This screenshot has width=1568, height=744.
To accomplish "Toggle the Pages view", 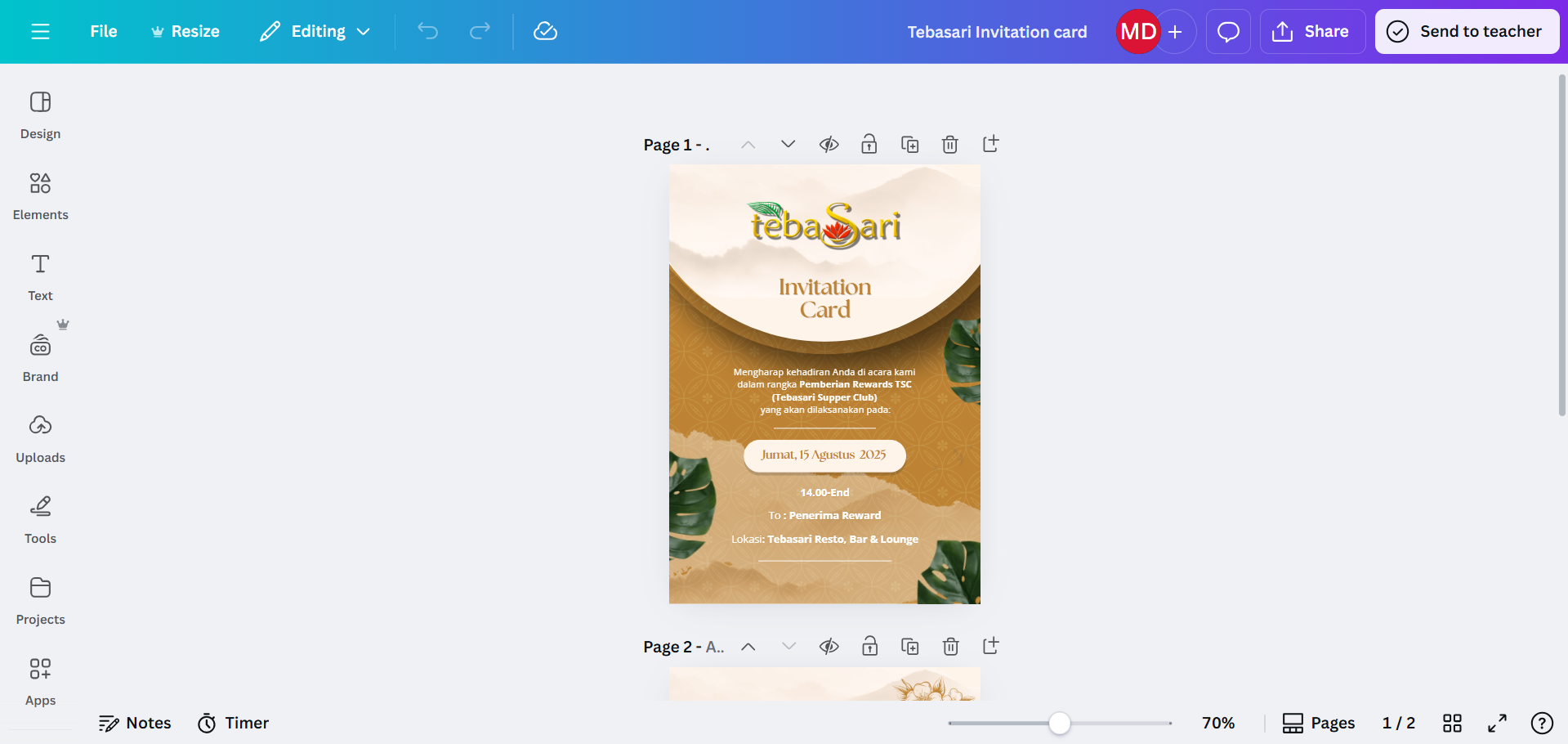I will [x=1318, y=723].
